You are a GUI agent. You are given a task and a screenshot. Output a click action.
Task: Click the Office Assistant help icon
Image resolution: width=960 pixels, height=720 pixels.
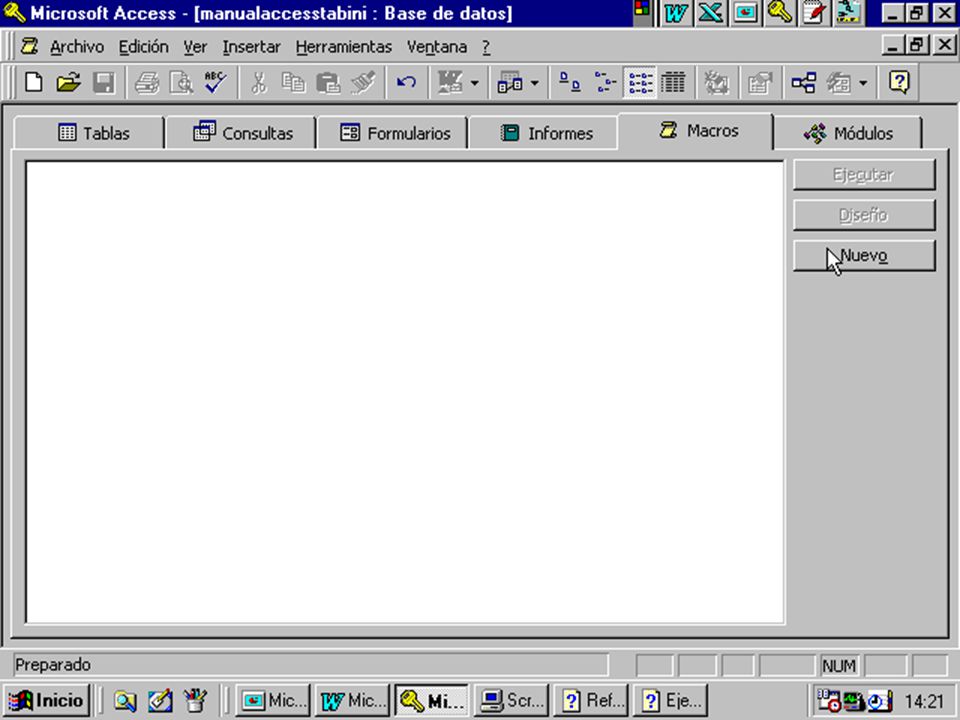[x=899, y=82]
